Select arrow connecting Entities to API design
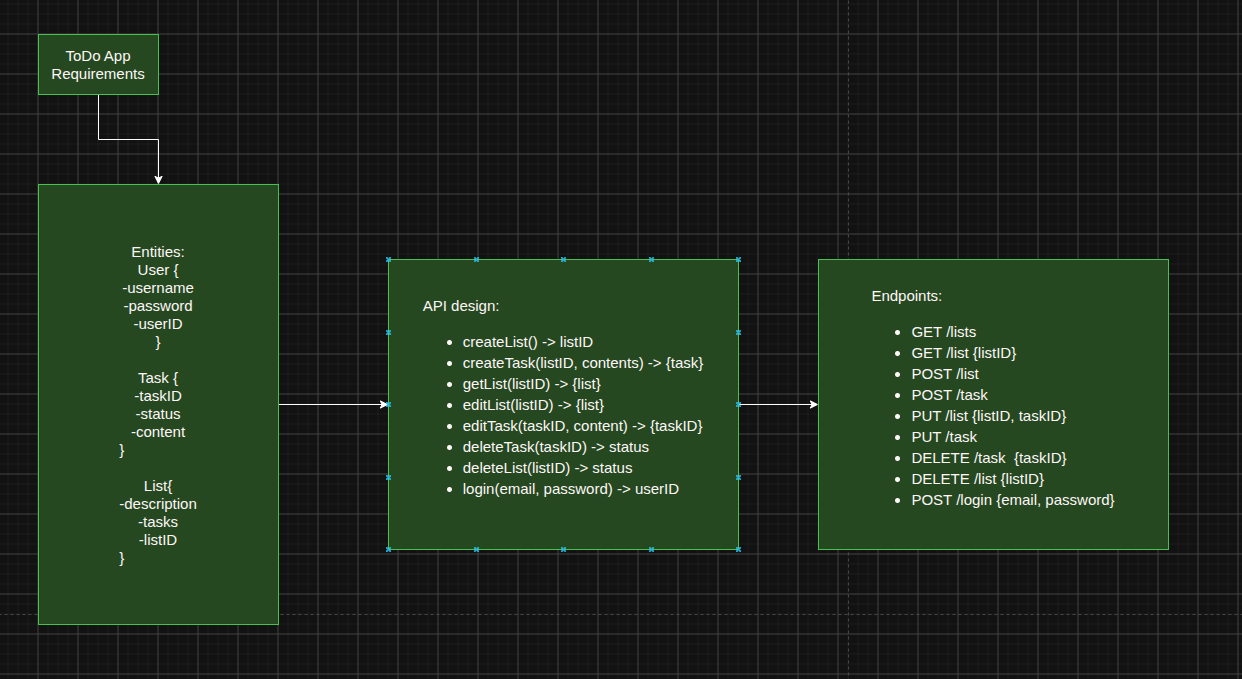The image size is (1242, 679). tap(333, 405)
